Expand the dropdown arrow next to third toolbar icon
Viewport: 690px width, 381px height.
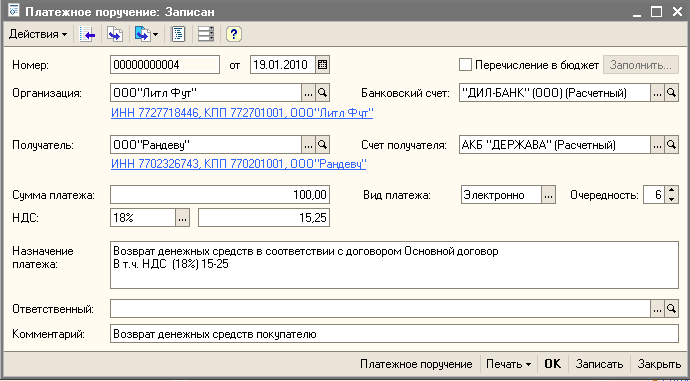coord(156,34)
